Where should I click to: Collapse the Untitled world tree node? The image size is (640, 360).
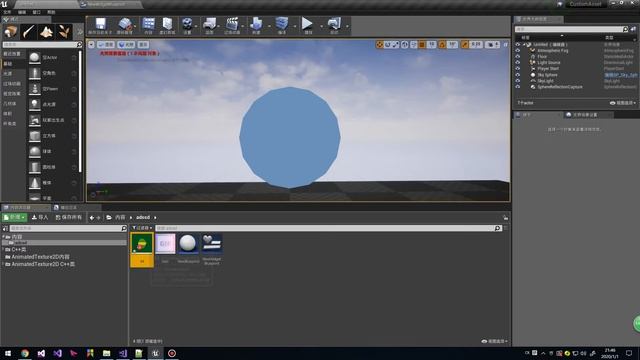524,44
